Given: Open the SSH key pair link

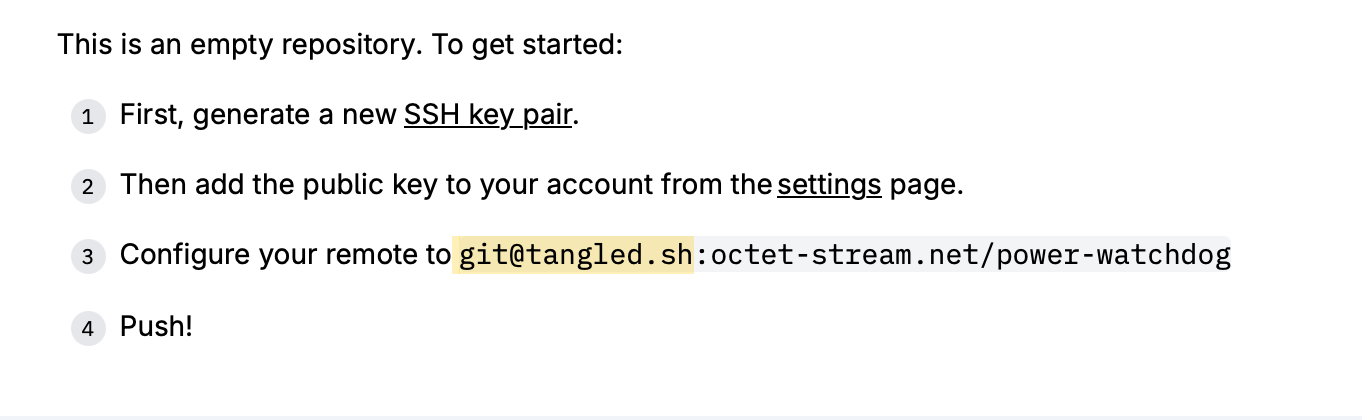Looking at the screenshot, I should (x=487, y=115).
